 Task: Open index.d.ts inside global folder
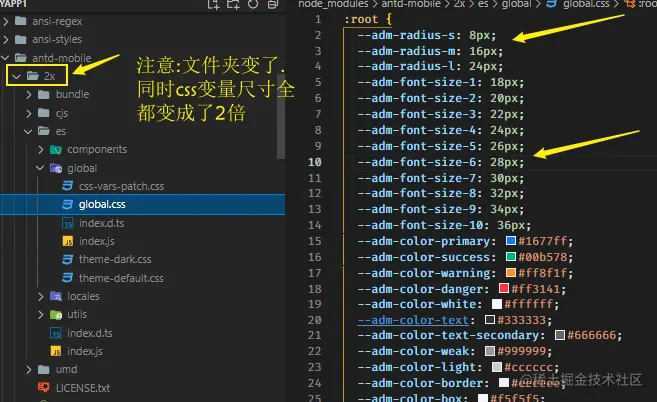pos(101,223)
